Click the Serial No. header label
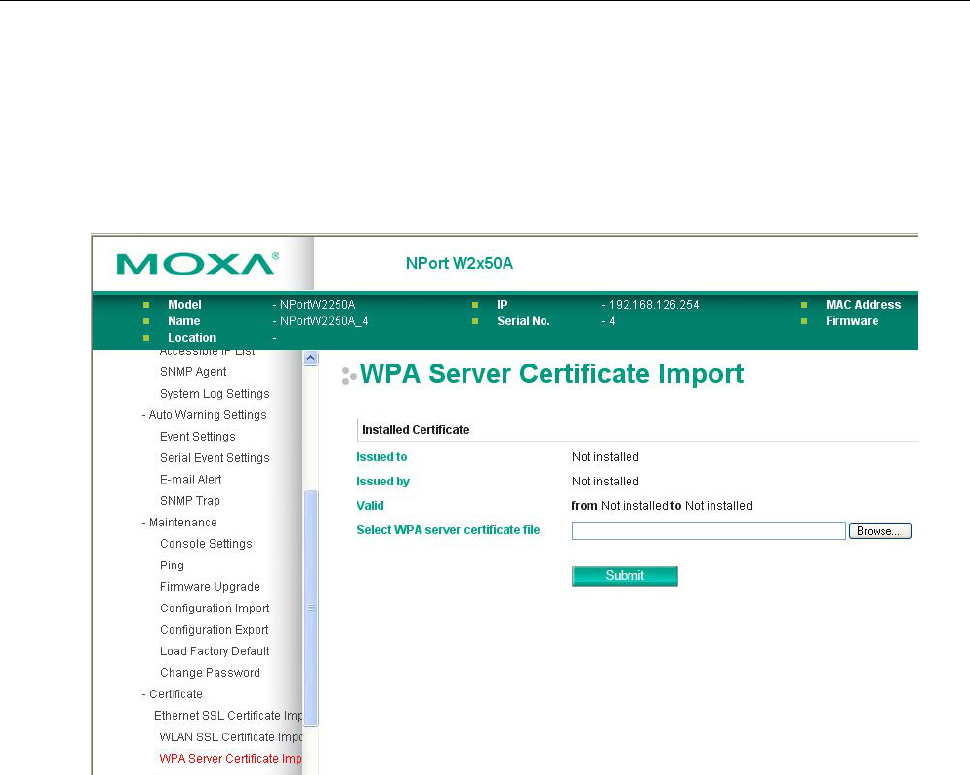The height and width of the screenshot is (775, 970). point(523,321)
